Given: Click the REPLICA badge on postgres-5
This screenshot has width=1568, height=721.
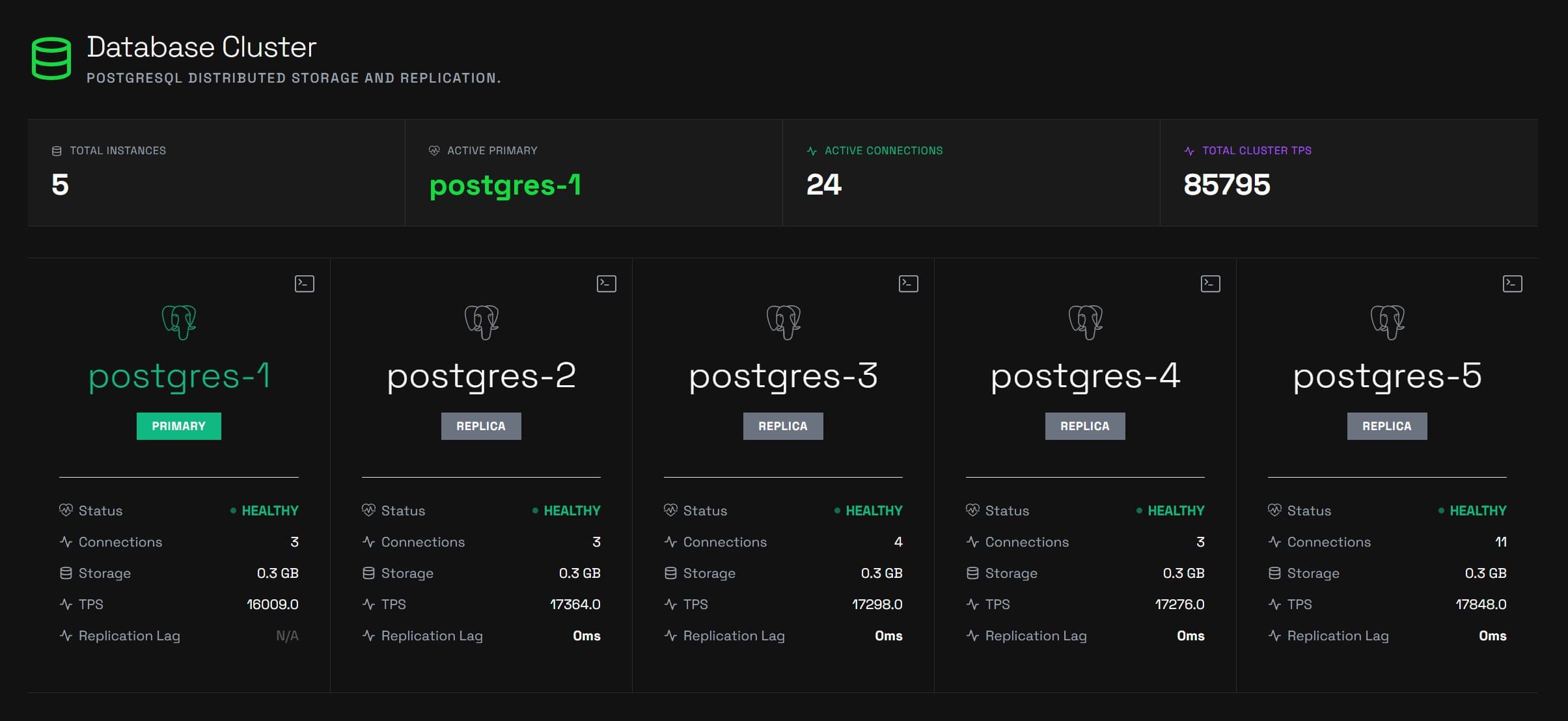Looking at the screenshot, I should coord(1387,426).
